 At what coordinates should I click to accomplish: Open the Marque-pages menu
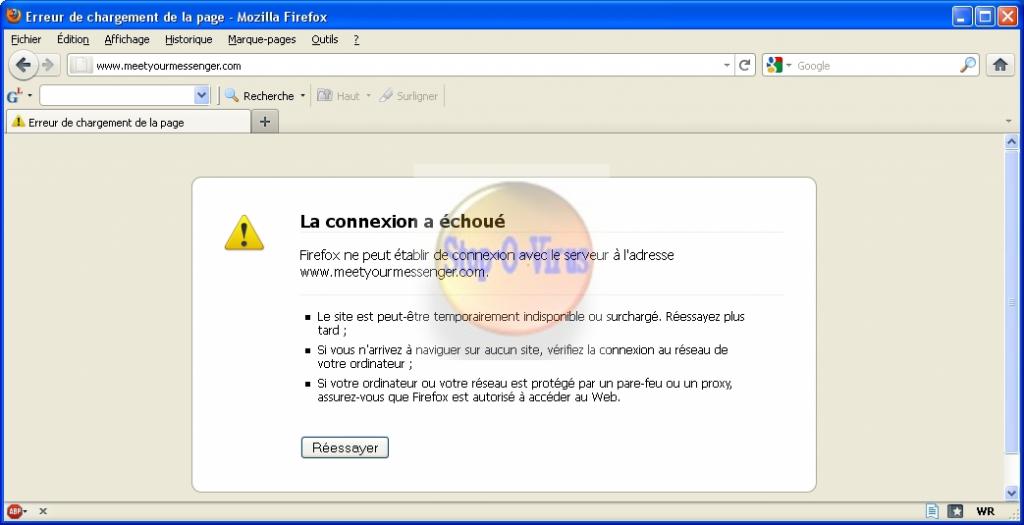click(262, 39)
